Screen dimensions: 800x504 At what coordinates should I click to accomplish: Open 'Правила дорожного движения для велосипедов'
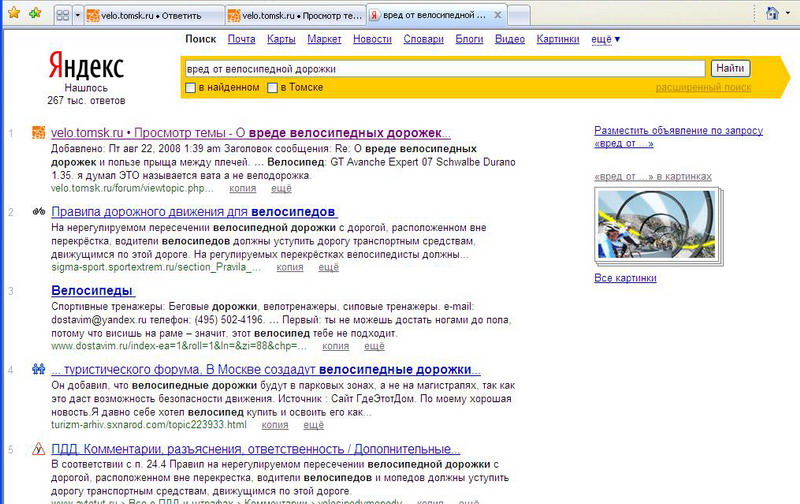coord(194,212)
